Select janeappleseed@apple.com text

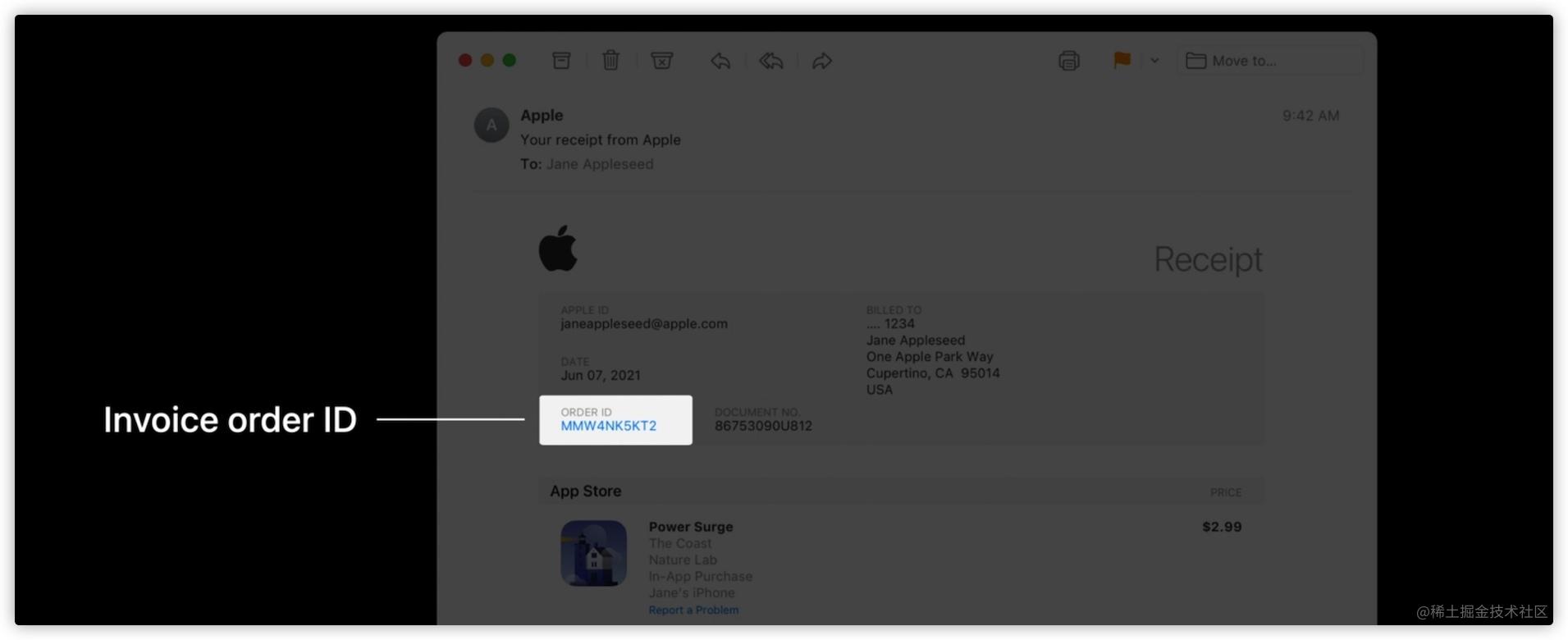(x=644, y=324)
